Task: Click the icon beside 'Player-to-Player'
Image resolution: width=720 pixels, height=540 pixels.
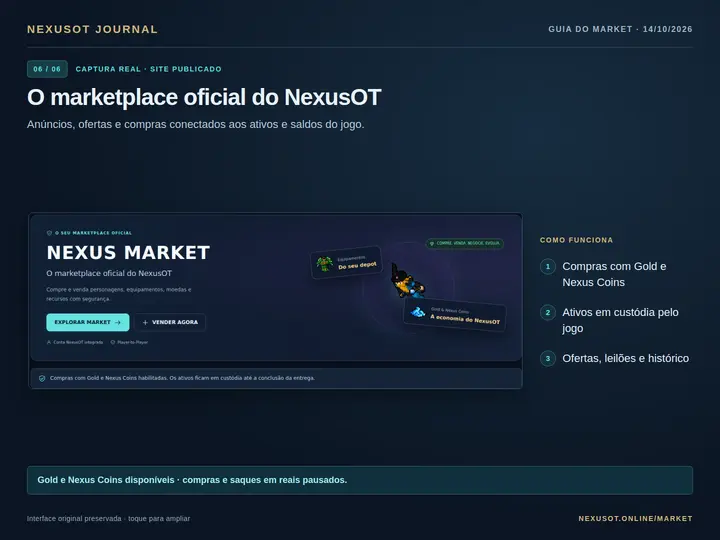Action: point(113,342)
